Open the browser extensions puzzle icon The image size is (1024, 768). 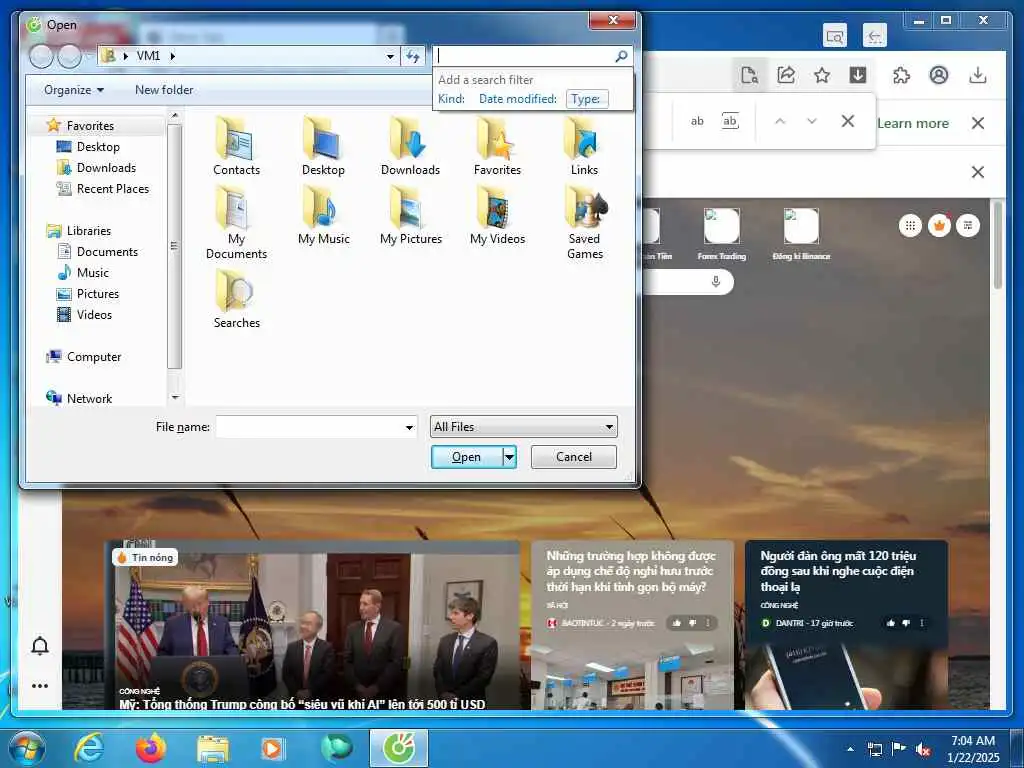click(x=901, y=75)
